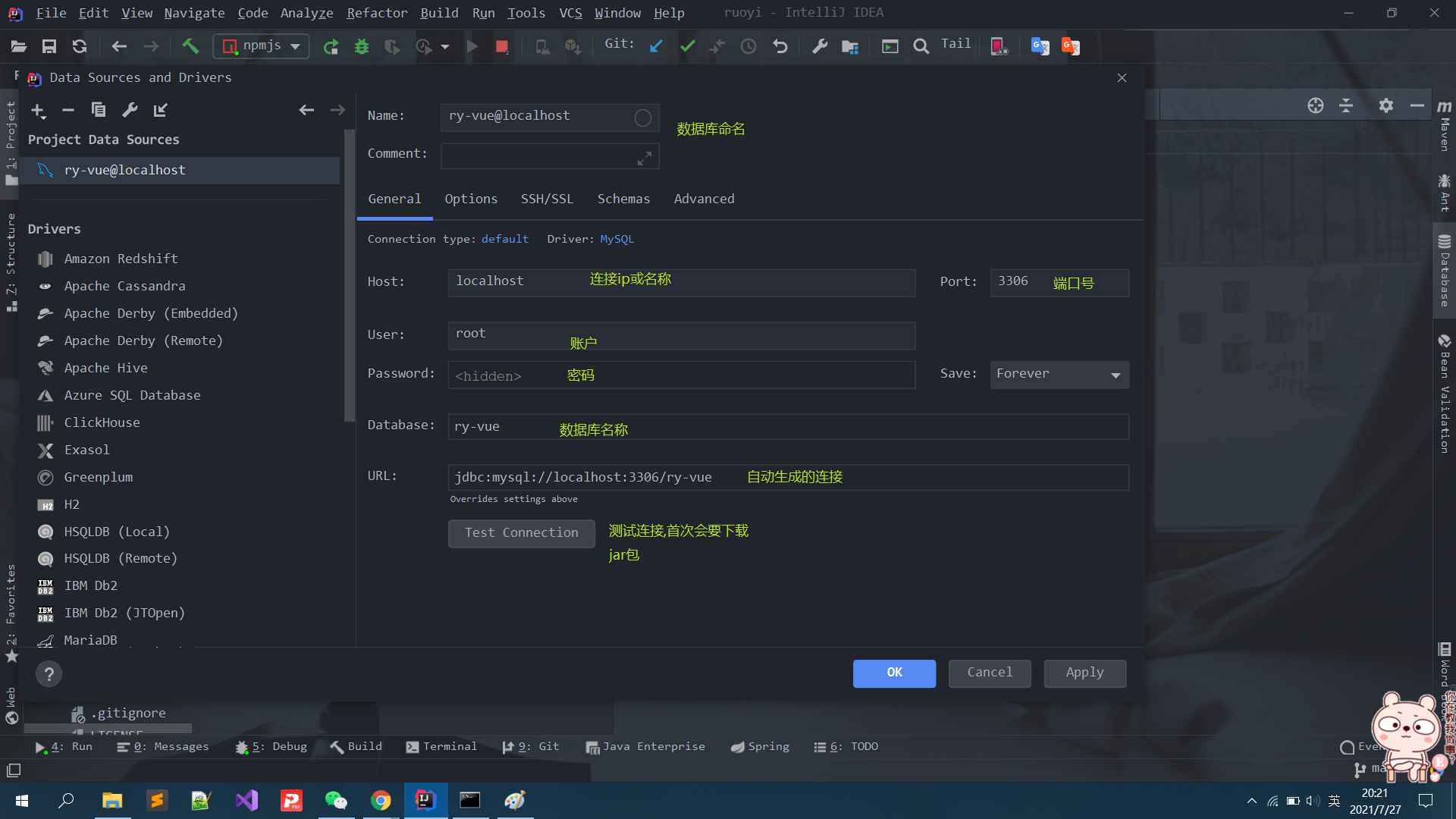Open Maven tool window on right sidebar

1444,125
